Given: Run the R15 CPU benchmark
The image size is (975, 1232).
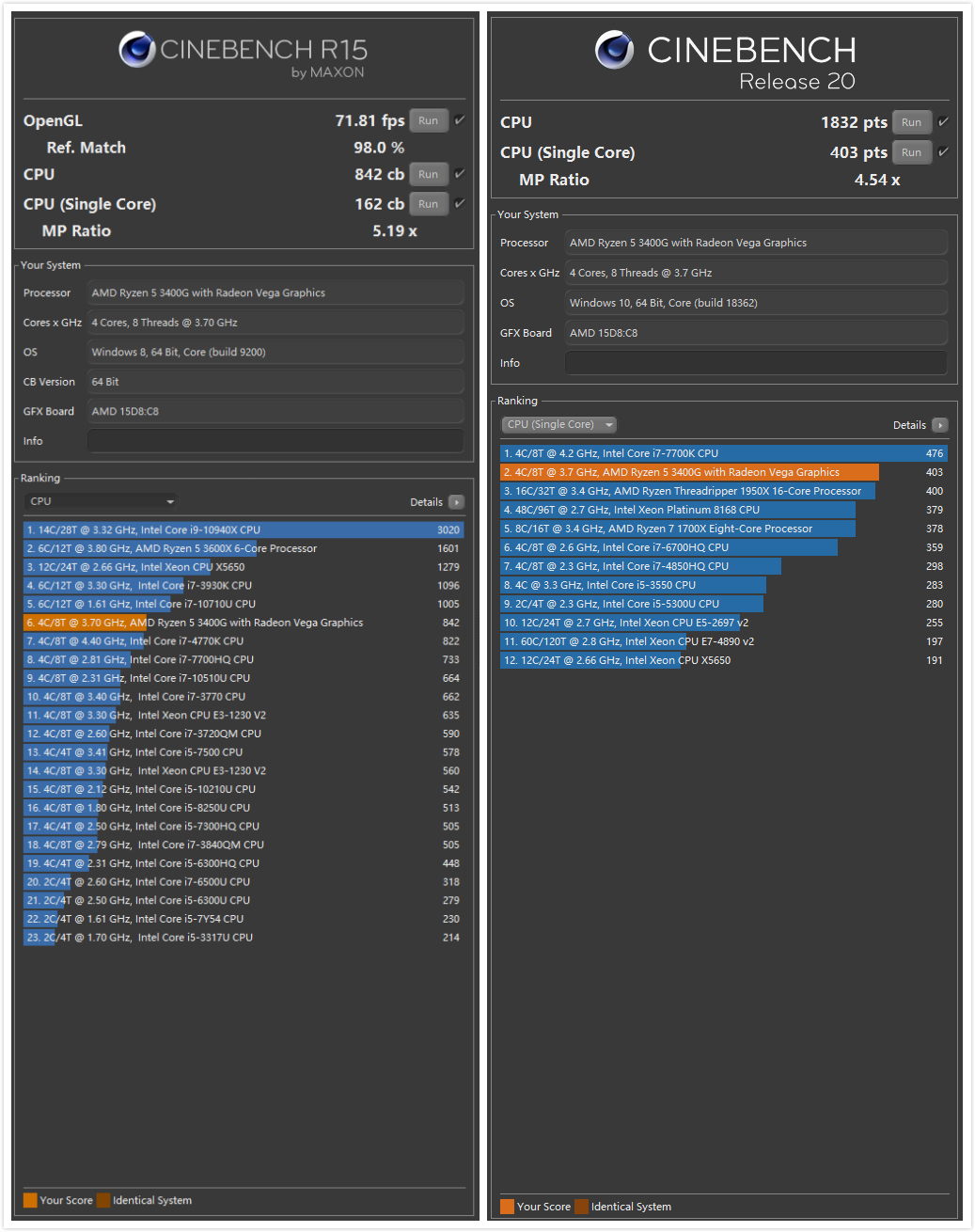Looking at the screenshot, I should tap(429, 174).
